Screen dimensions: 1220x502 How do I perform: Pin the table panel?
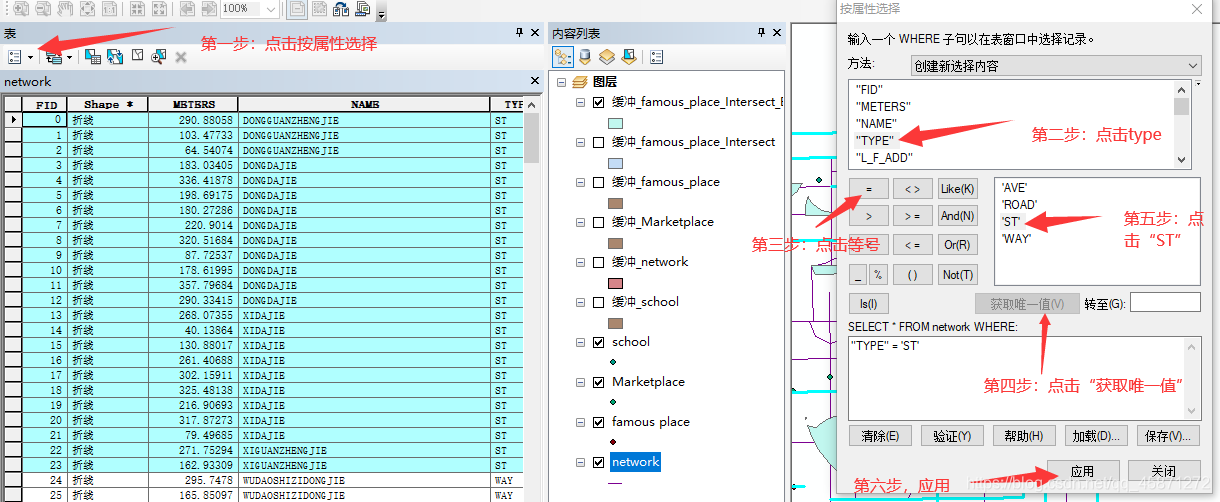(x=519, y=33)
